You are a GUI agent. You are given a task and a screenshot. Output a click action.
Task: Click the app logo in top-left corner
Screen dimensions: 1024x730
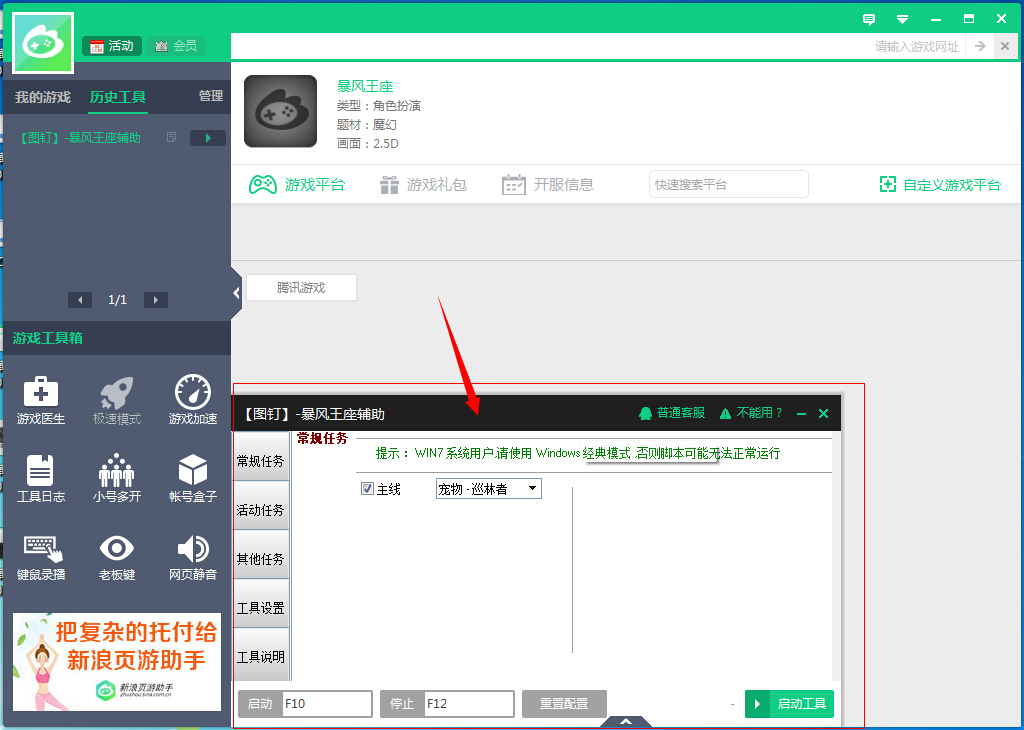pyautogui.click(x=43, y=43)
